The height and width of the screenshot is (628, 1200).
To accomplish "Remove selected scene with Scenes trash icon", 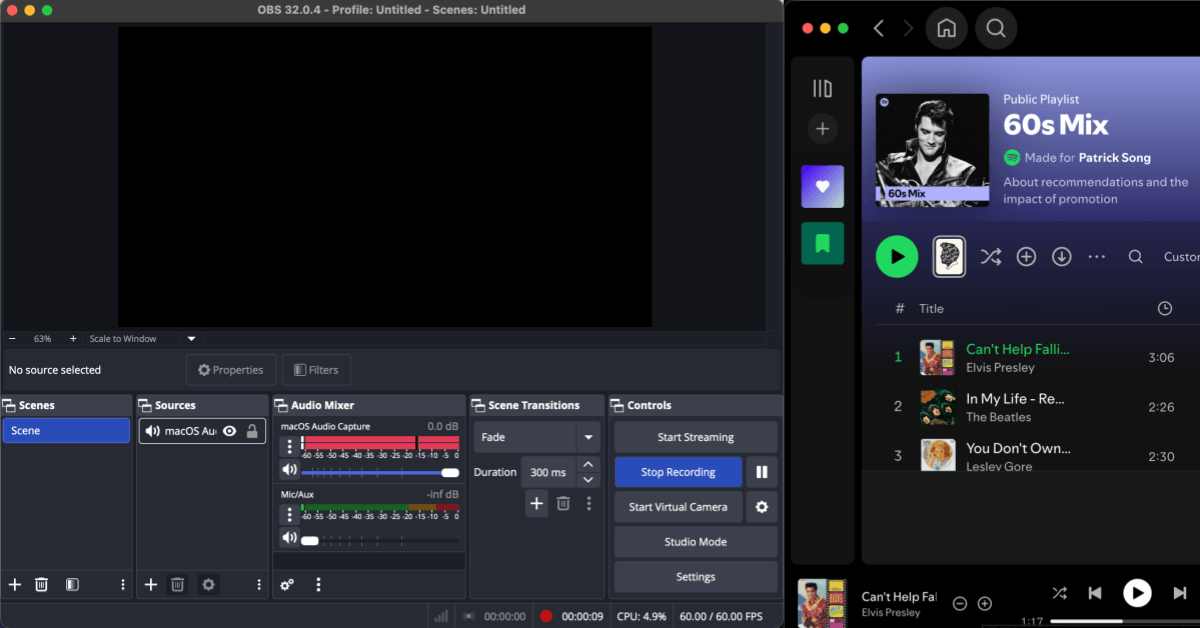I will (x=42, y=584).
